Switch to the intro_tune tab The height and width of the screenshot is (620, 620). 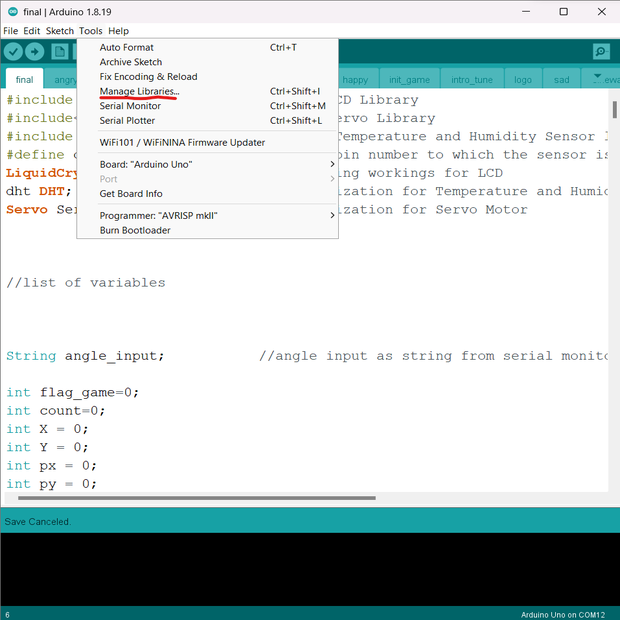click(x=470, y=79)
